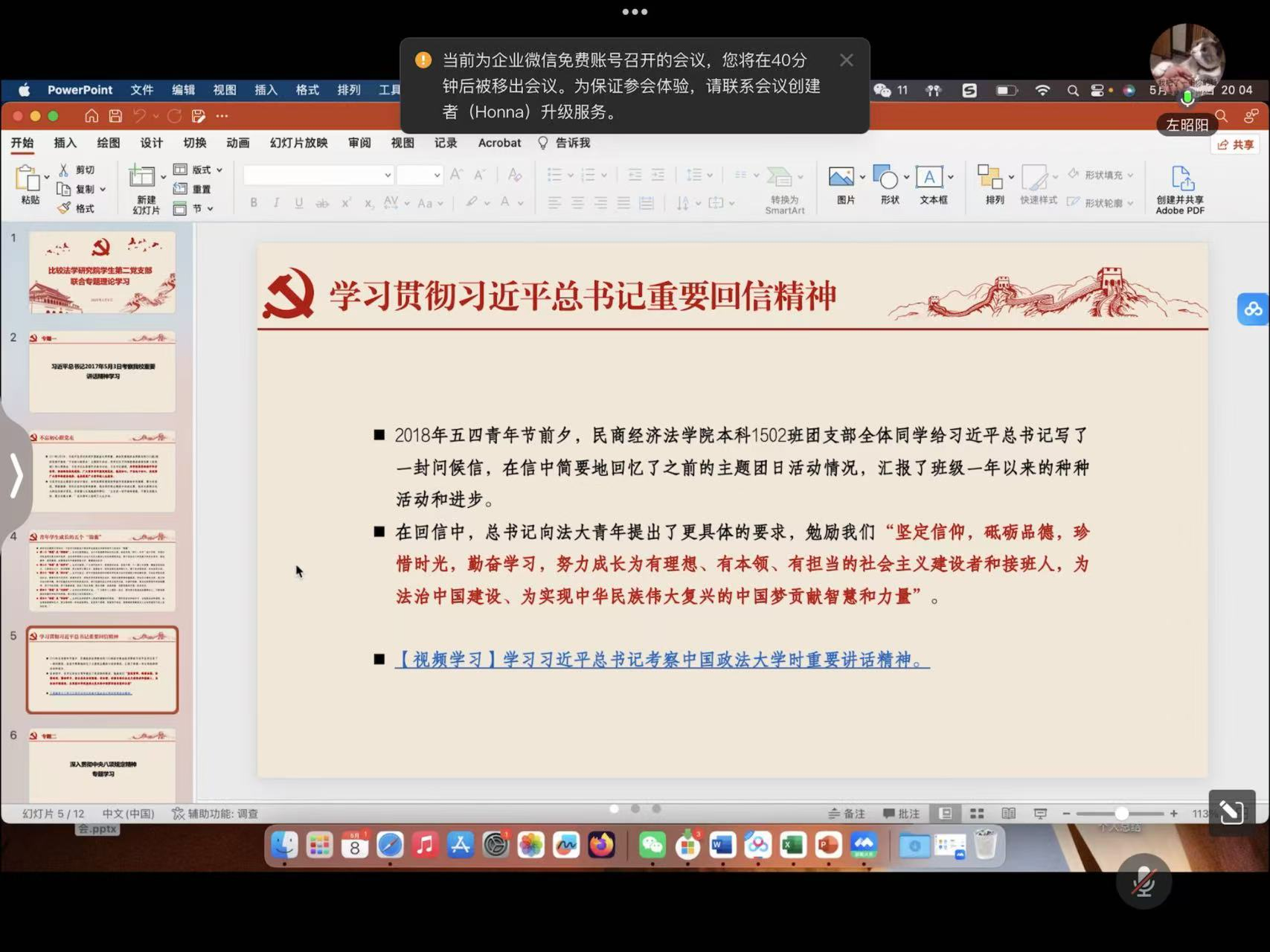Click the Share (共享) button

[x=1236, y=145]
